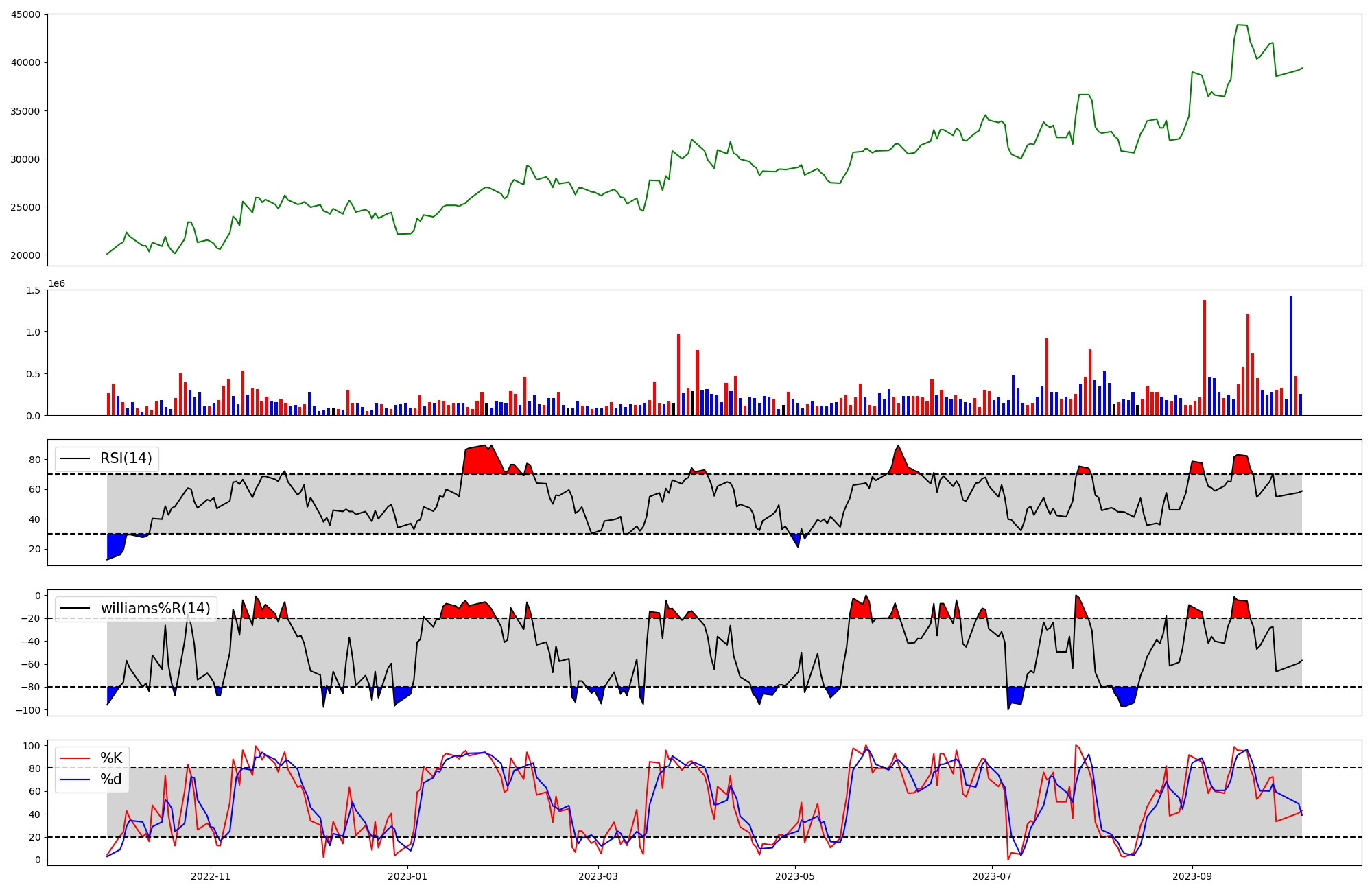Click the tallest red volume bar
1372x892 pixels.
coord(1205,357)
